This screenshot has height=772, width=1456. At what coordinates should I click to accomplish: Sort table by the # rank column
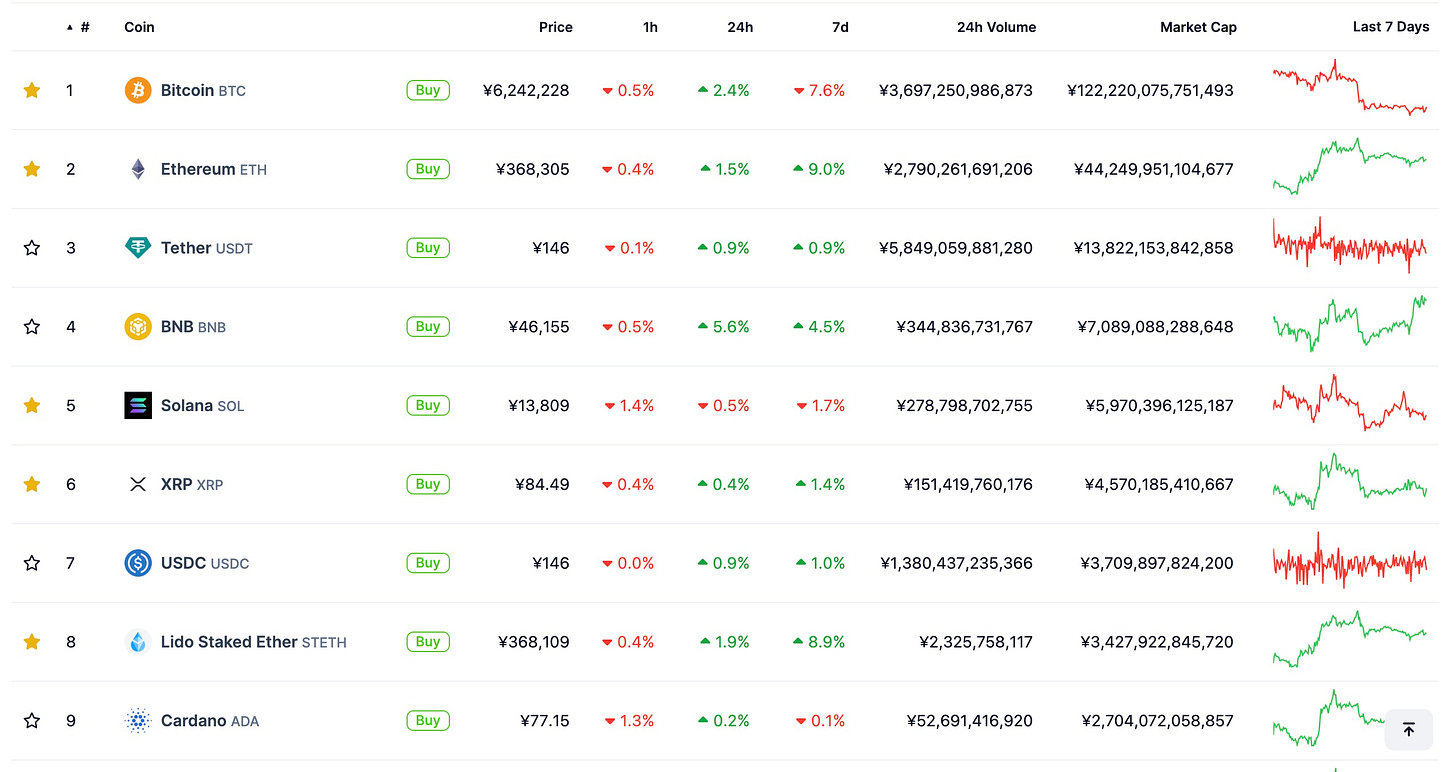click(x=79, y=27)
